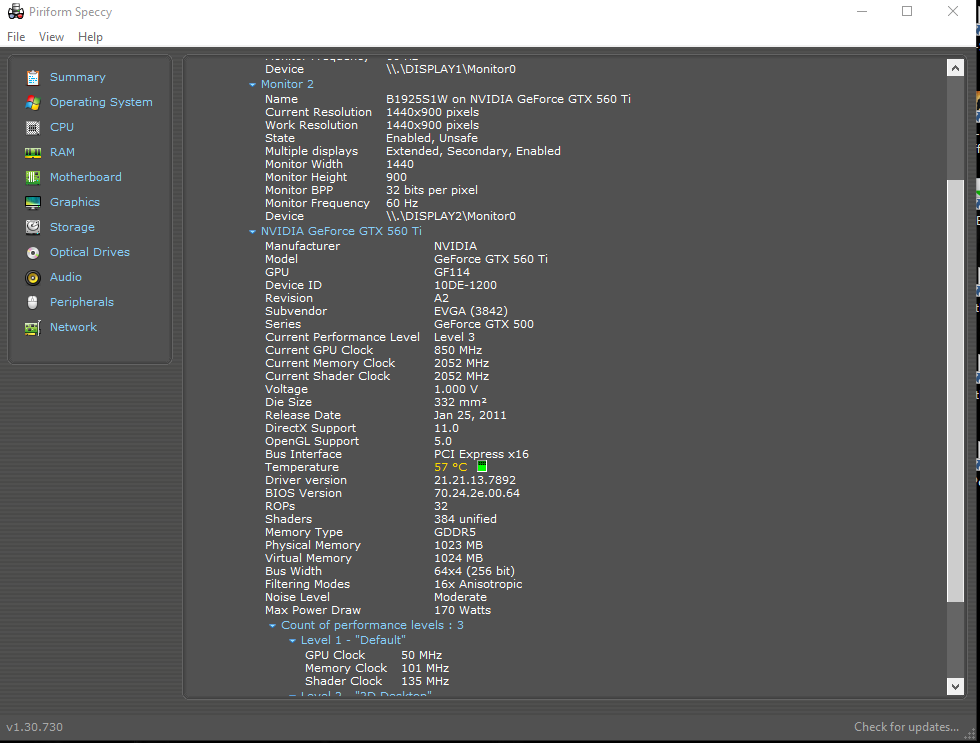Collapse the NVIDIA GeForce GTX 560 Ti node
Screen dimensions: 980x743
coord(252,231)
